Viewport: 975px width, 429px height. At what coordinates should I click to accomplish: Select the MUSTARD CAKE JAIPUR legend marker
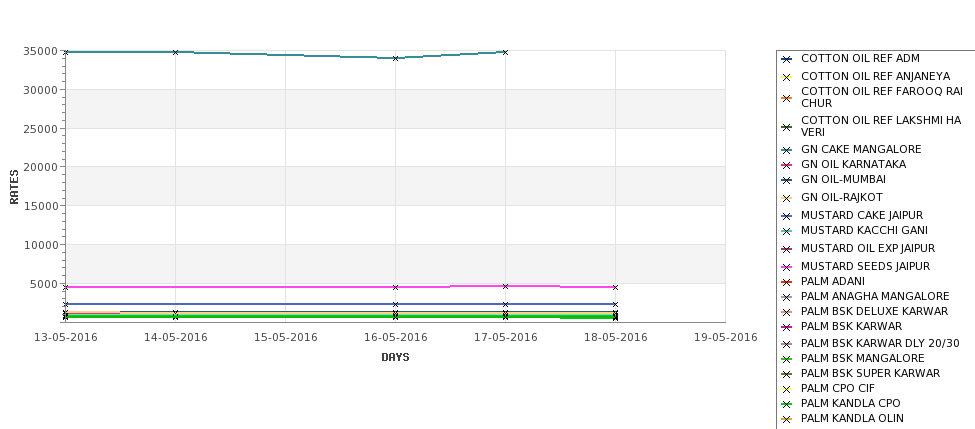[x=786, y=216]
